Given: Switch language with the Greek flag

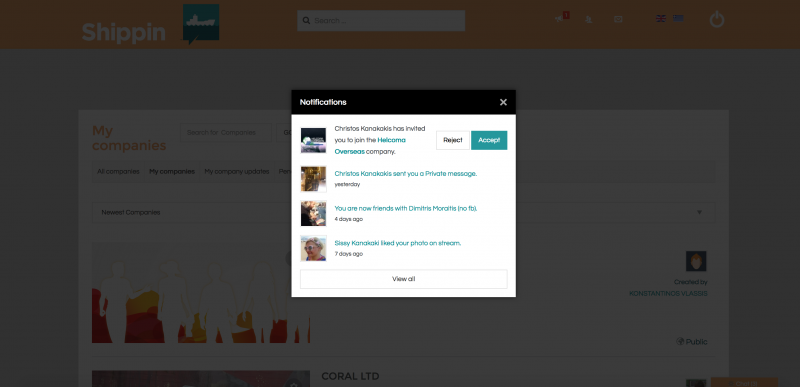Looking at the screenshot, I should [x=678, y=18].
